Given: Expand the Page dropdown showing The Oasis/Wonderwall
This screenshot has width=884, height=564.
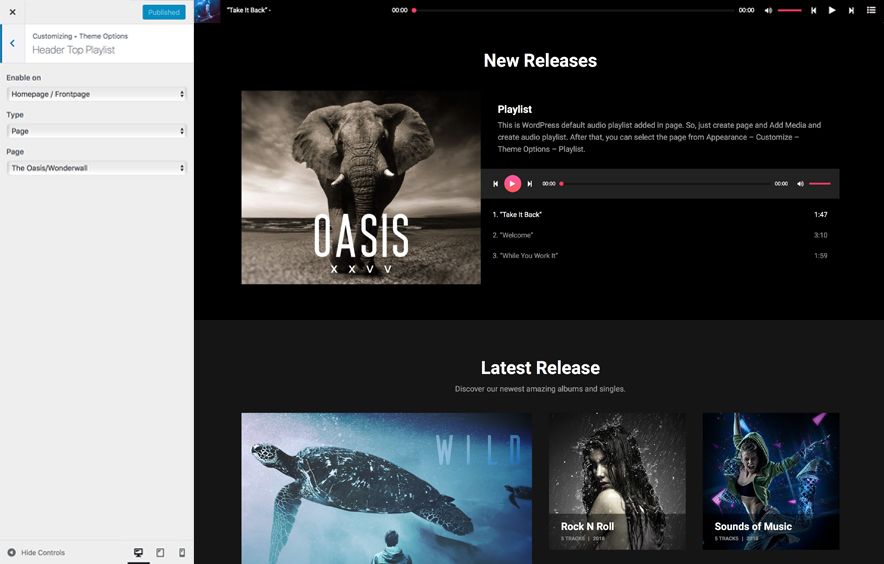Looking at the screenshot, I should (x=97, y=168).
